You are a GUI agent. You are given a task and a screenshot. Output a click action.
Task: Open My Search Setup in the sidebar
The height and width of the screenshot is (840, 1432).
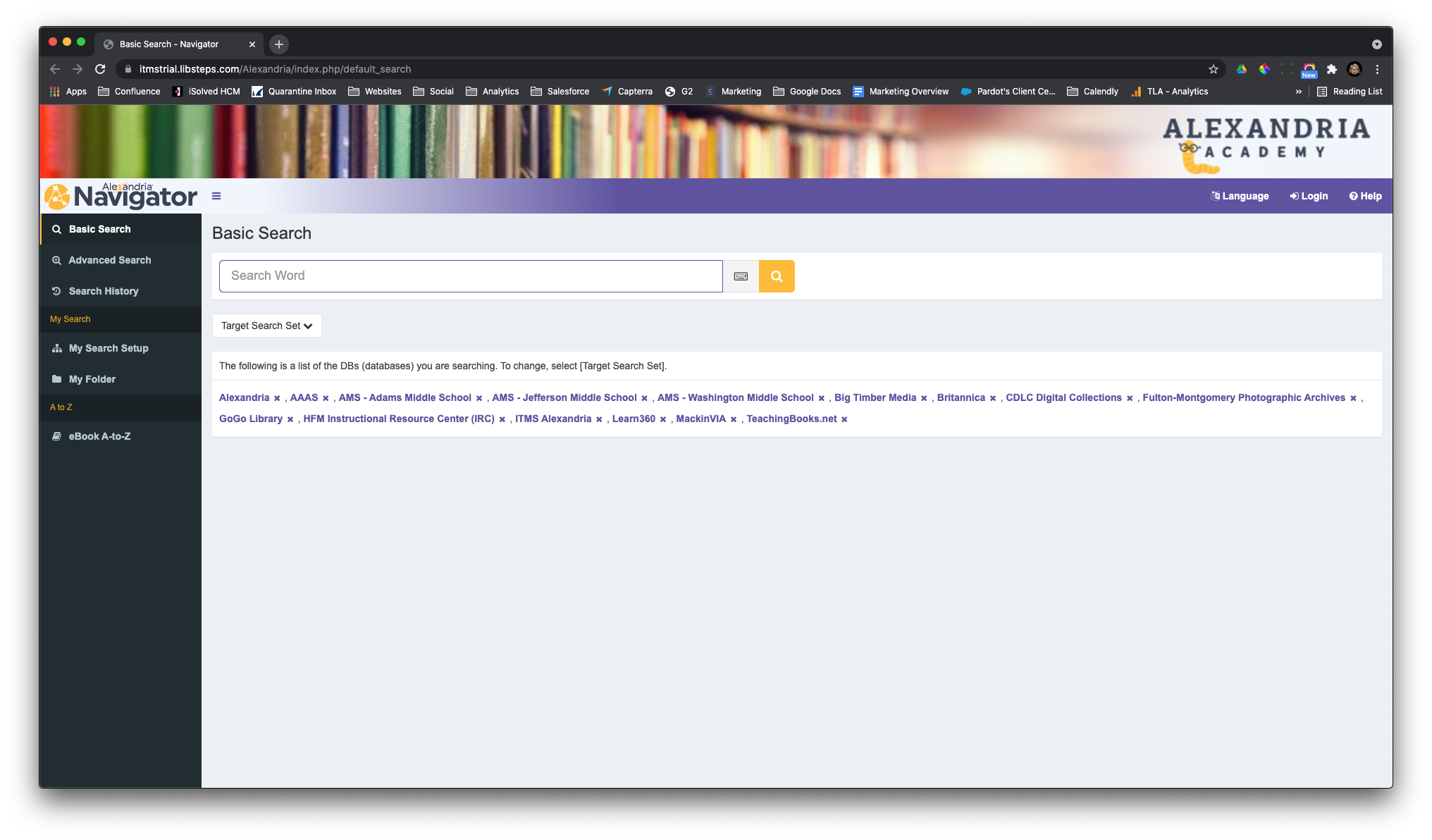point(121,348)
